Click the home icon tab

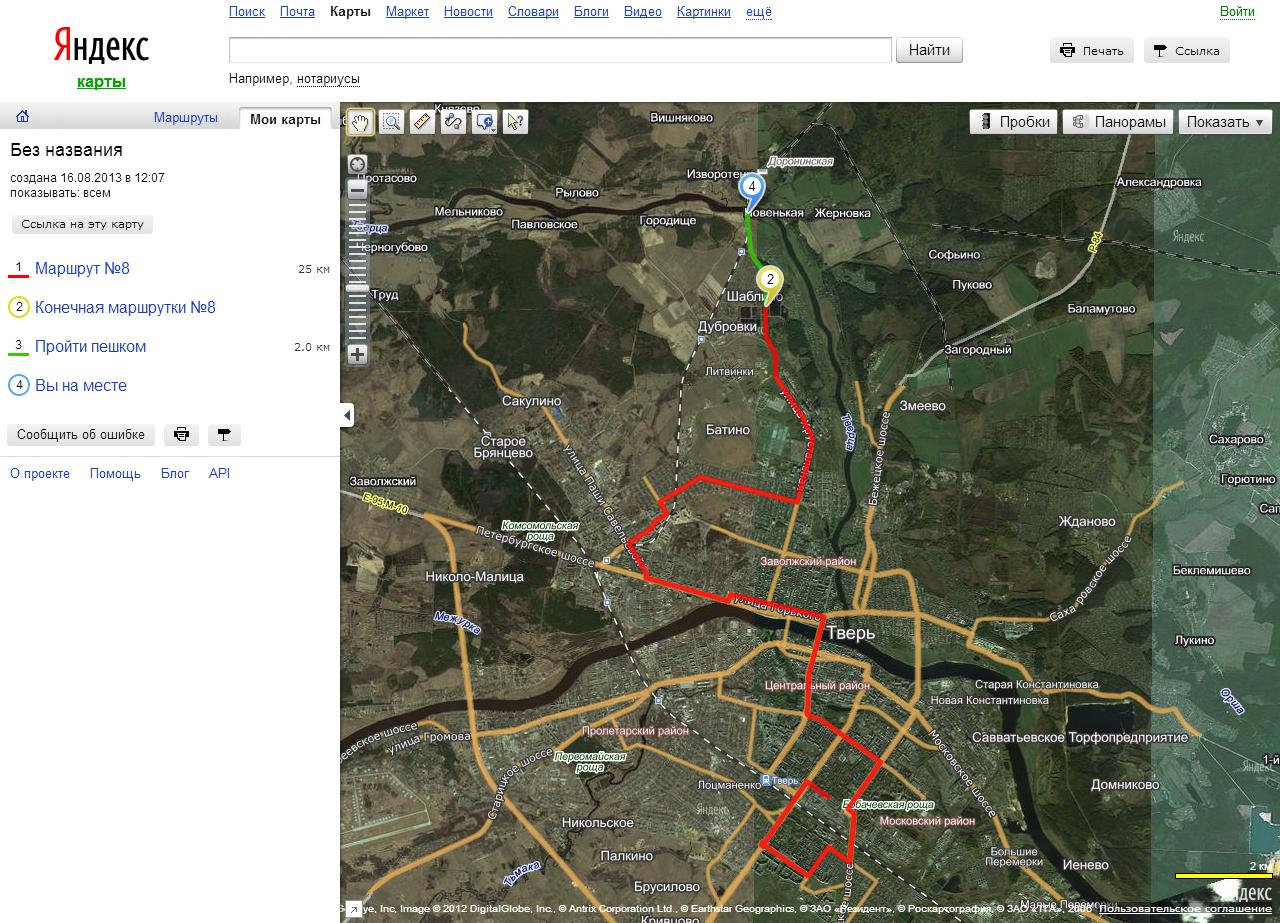point(22,116)
